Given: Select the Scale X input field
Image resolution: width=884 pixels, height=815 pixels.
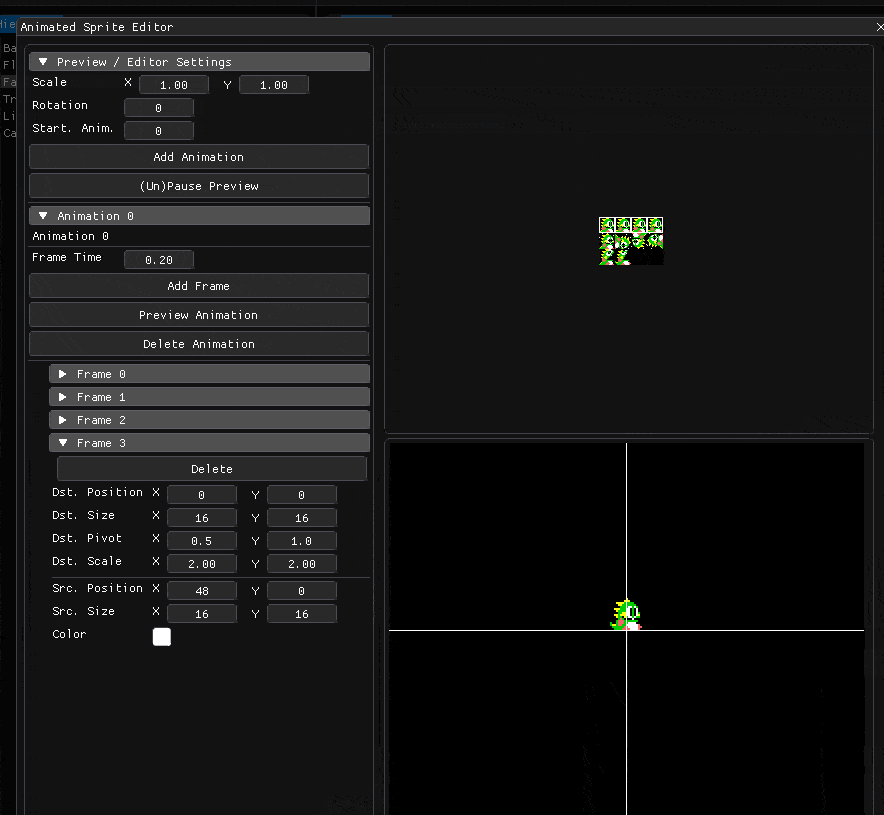Looking at the screenshot, I should pos(174,85).
